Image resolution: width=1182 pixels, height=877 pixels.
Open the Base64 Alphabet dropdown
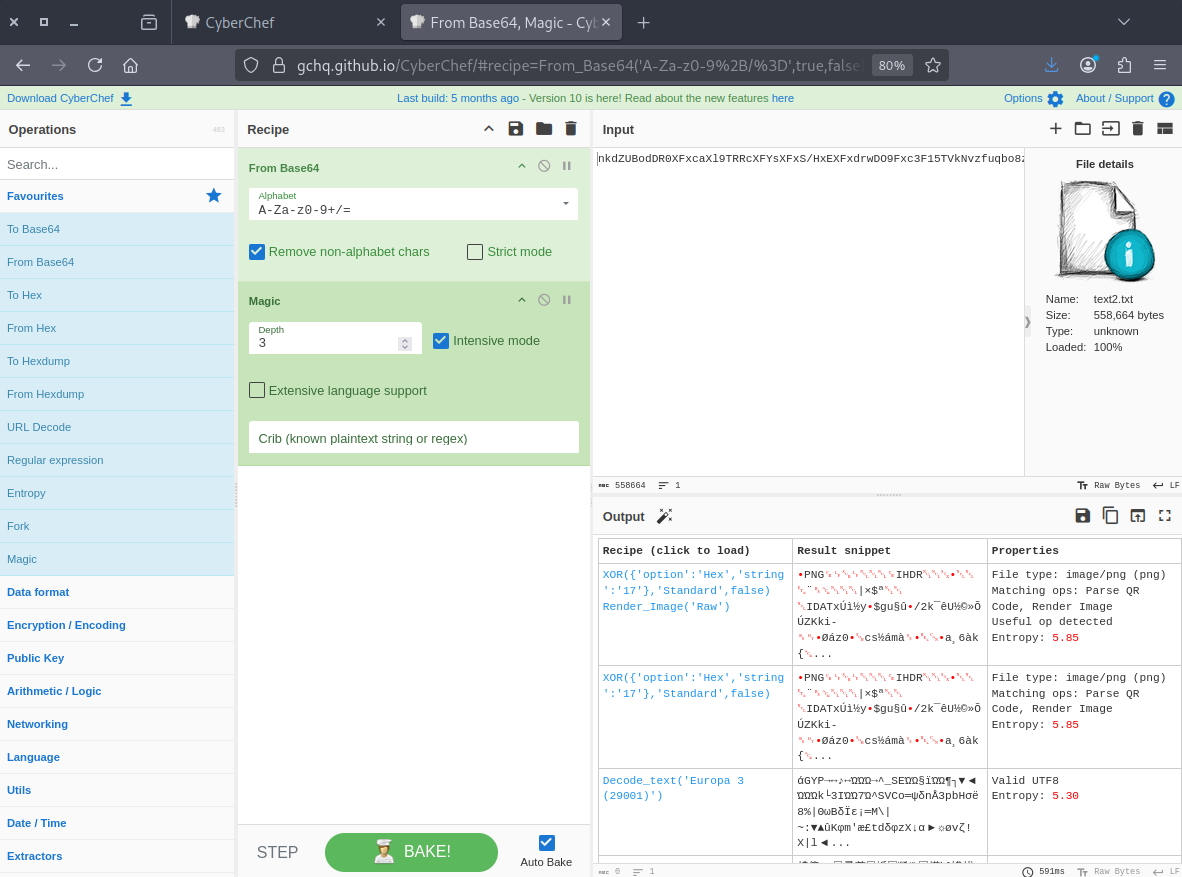[565, 204]
